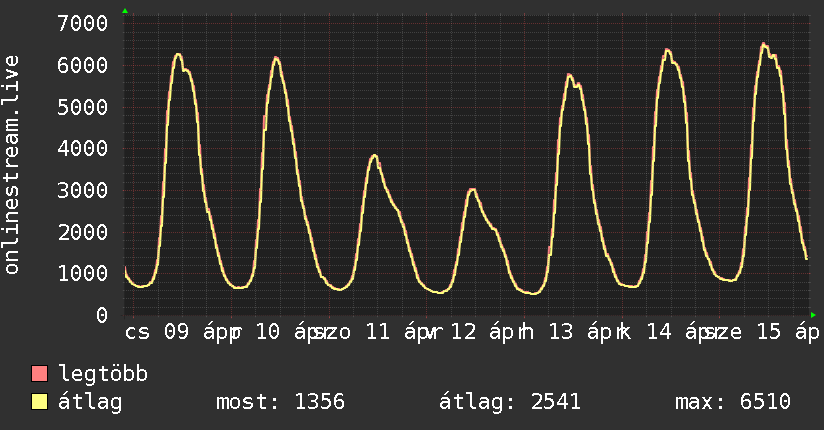Click the 15 date label on x-axis

[x=769, y=332]
